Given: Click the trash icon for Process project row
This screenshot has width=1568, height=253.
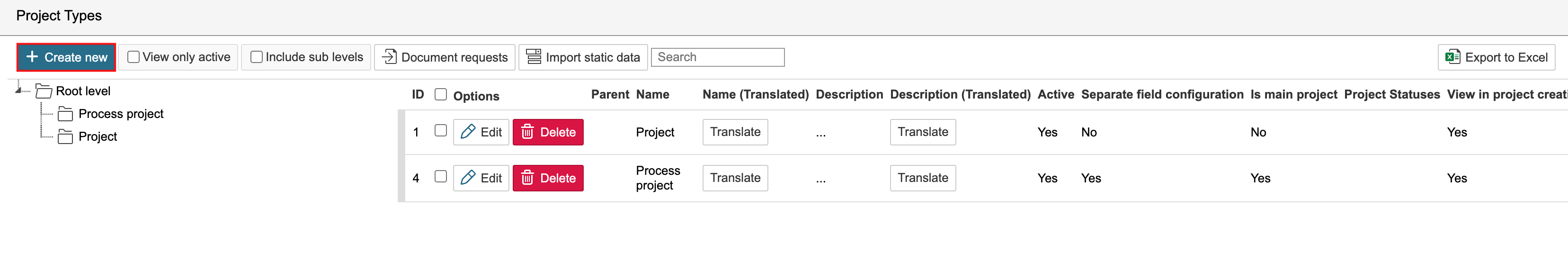Looking at the screenshot, I should pyautogui.click(x=527, y=178).
